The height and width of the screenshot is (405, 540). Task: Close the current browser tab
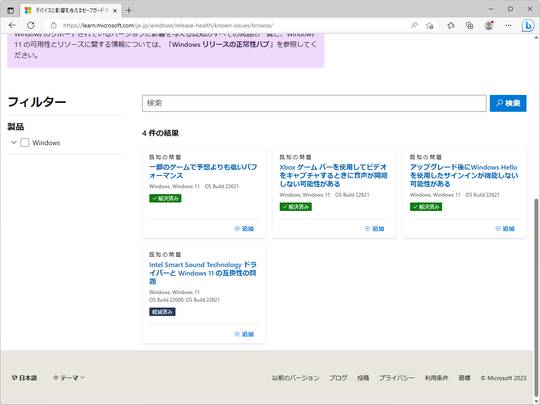pos(115,11)
